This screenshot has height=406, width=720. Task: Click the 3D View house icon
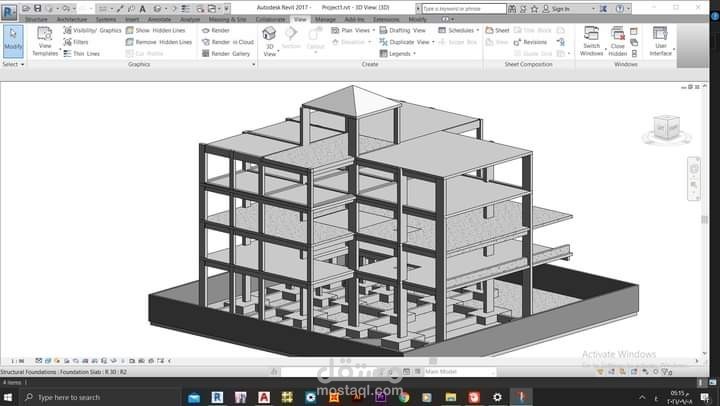[x=269, y=34]
